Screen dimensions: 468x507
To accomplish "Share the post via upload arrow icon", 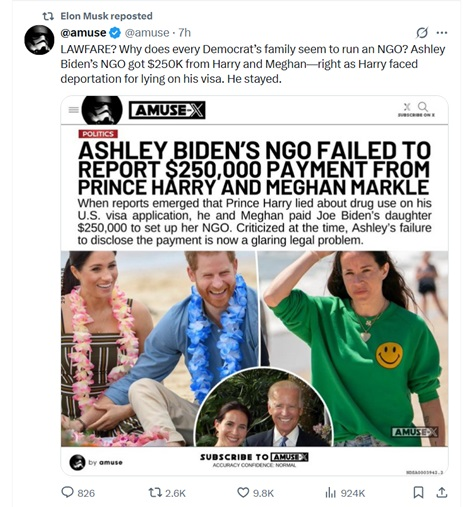I will pos(442,492).
